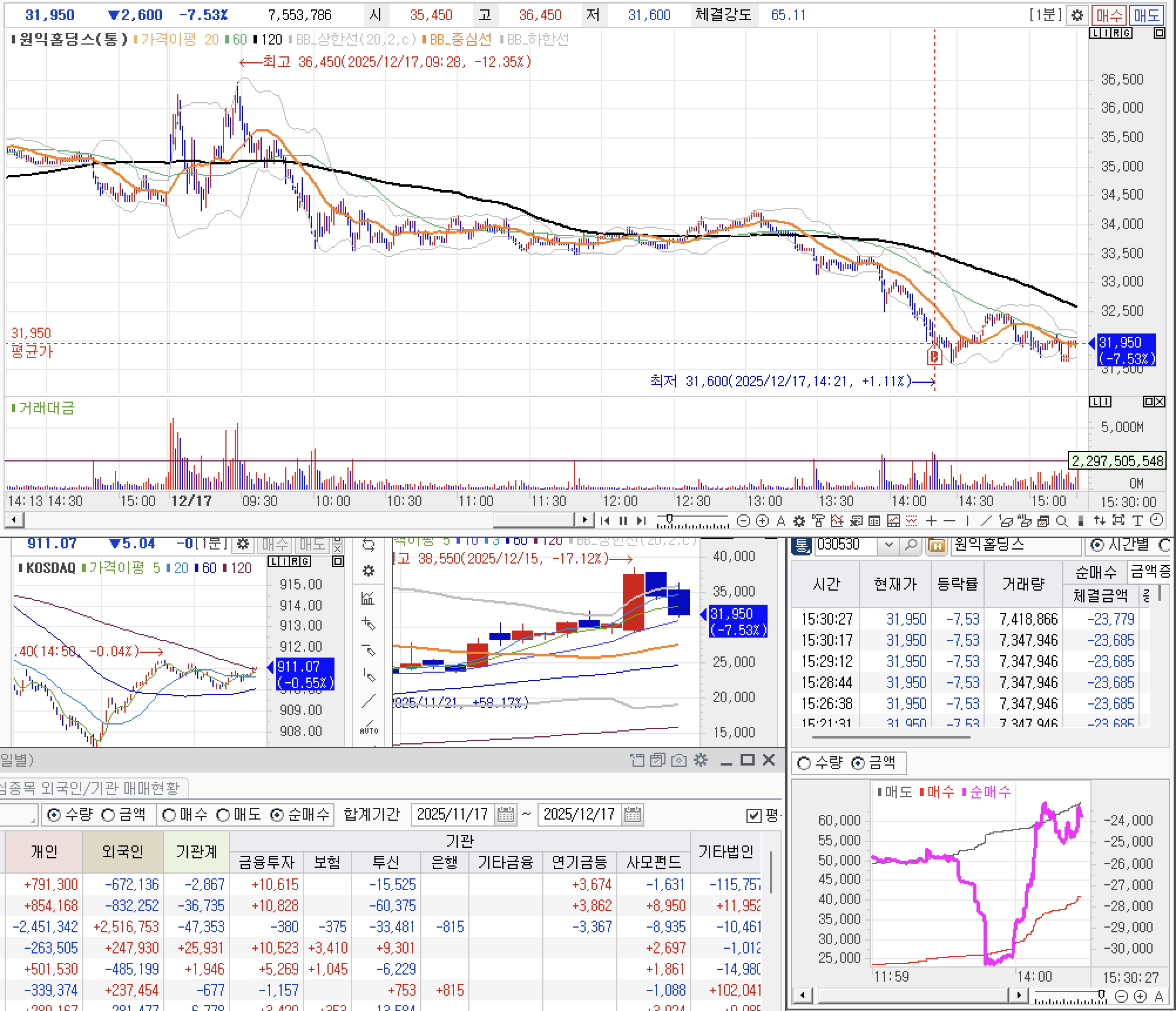This screenshot has width=1176, height=1011.
Task: Select 수량 radio above net-buy chart
Action: pyautogui.click(x=804, y=763)
